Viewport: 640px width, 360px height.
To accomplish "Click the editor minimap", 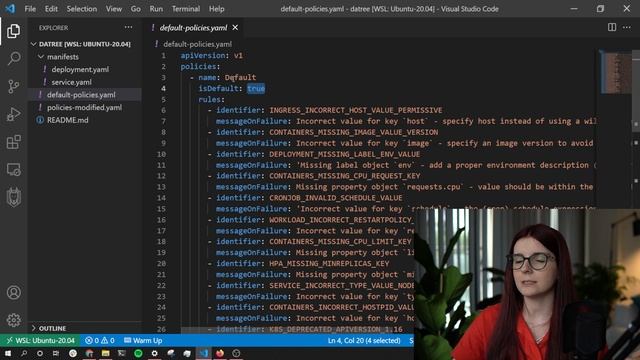I will click(616, 73).
